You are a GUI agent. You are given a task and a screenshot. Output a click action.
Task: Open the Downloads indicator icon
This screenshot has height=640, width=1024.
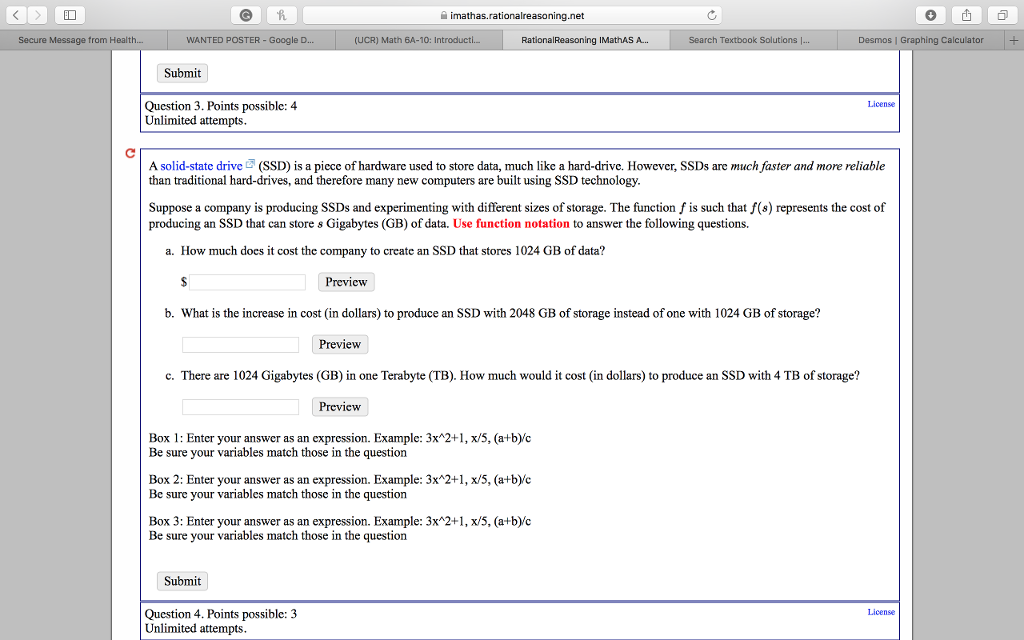(x=932, y=15)
